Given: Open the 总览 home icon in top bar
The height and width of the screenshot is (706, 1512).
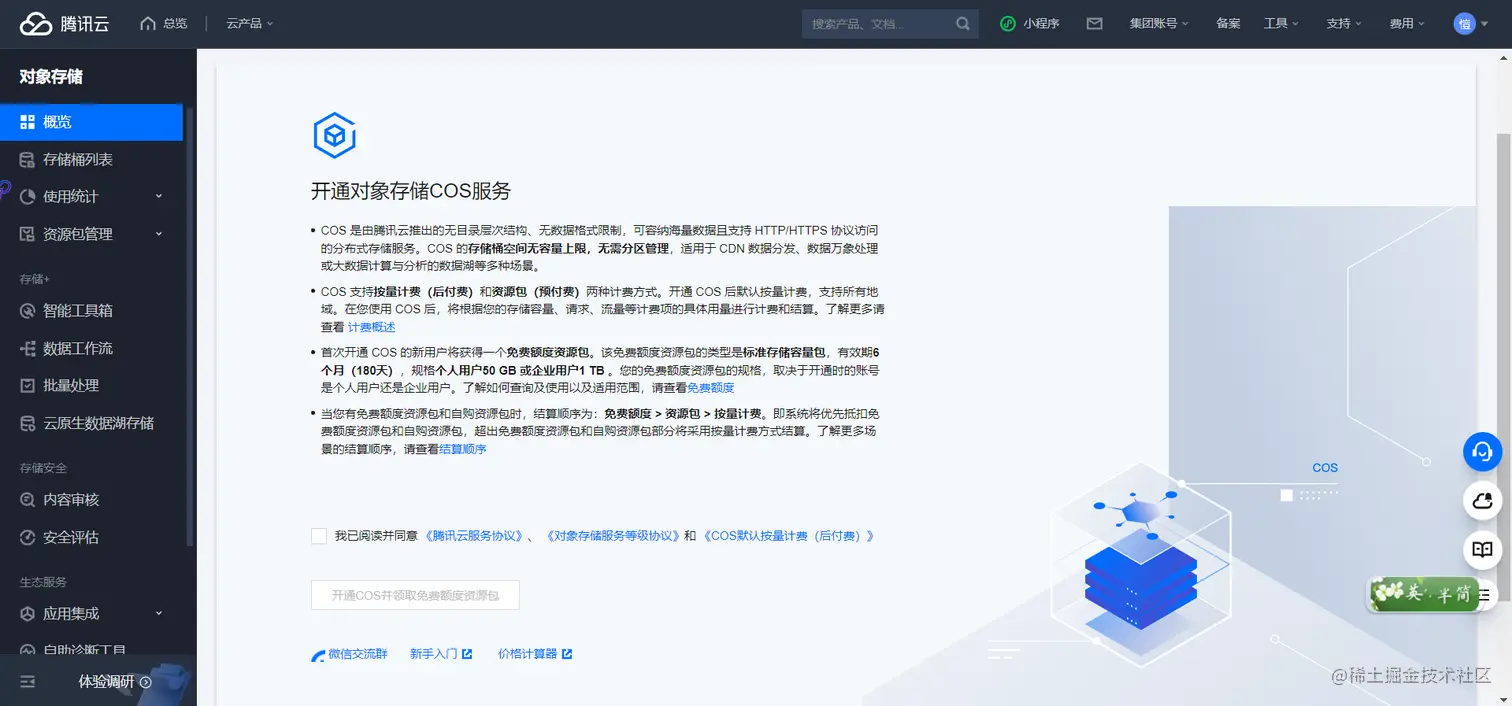Looking at the screenshot, I should (x=148, y=23).
